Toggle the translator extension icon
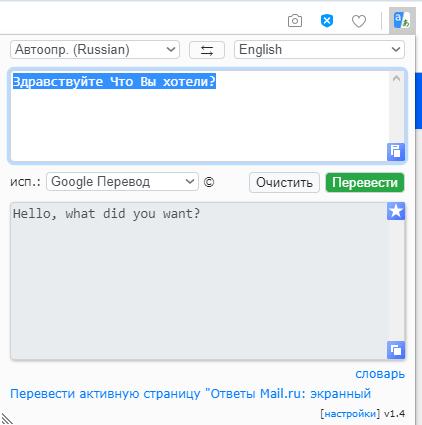The height and width of the screenshot is (425, 422). [x=402, y=21]
